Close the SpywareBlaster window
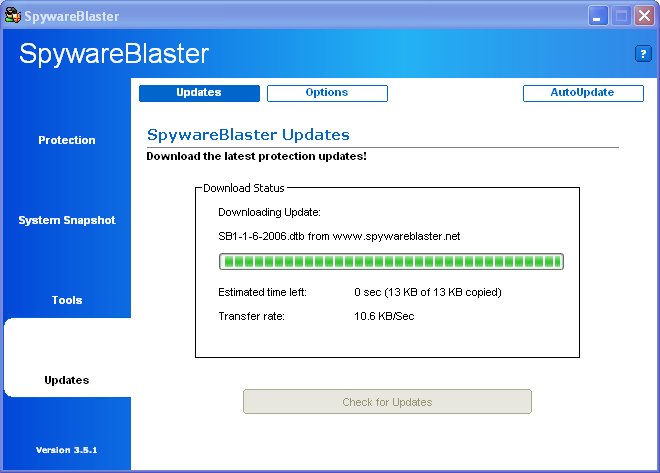Viewport: 660px width, 473px height. tap(644, 16)
